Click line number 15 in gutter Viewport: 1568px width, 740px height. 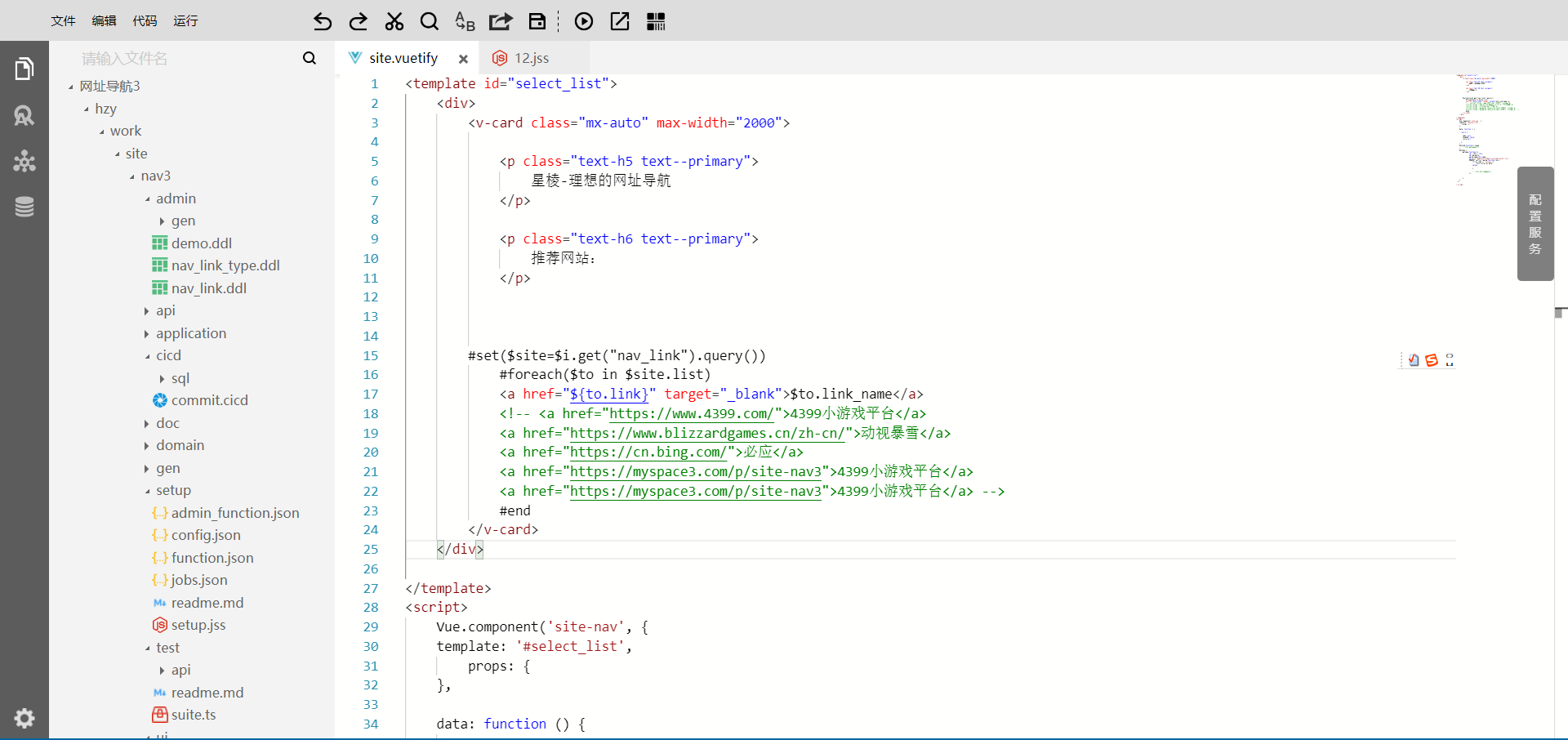click(x=371, y=355)
